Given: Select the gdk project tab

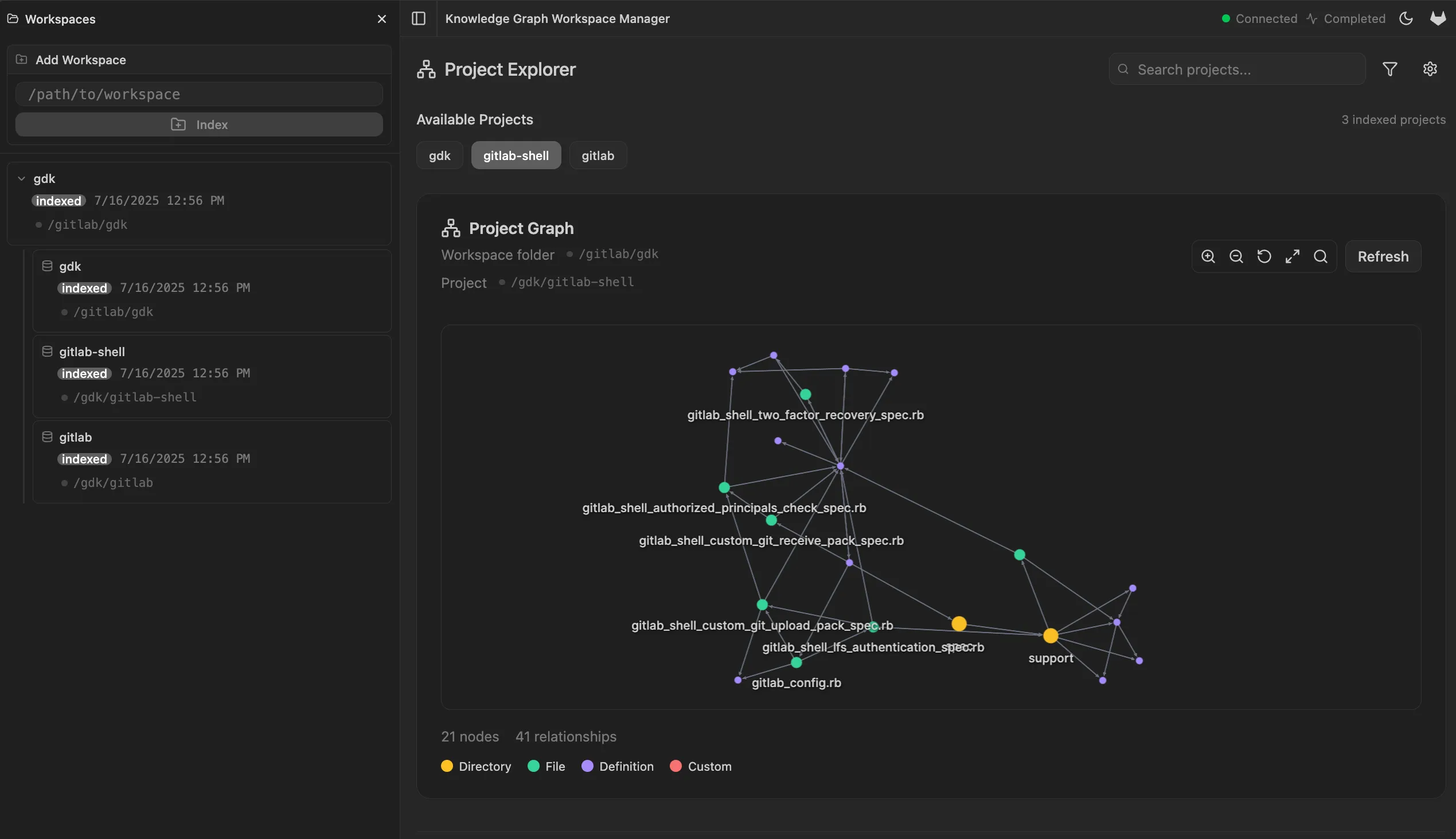Looking at the screenshot, I should pos(440,155).
